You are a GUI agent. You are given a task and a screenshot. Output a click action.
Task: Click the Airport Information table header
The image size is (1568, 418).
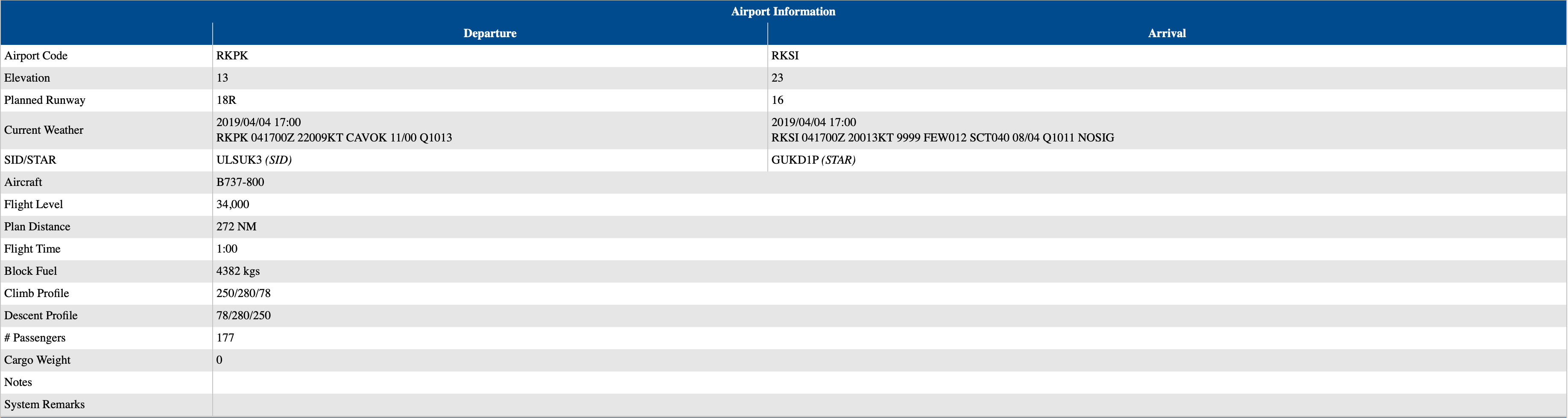(x=783, y=12)
